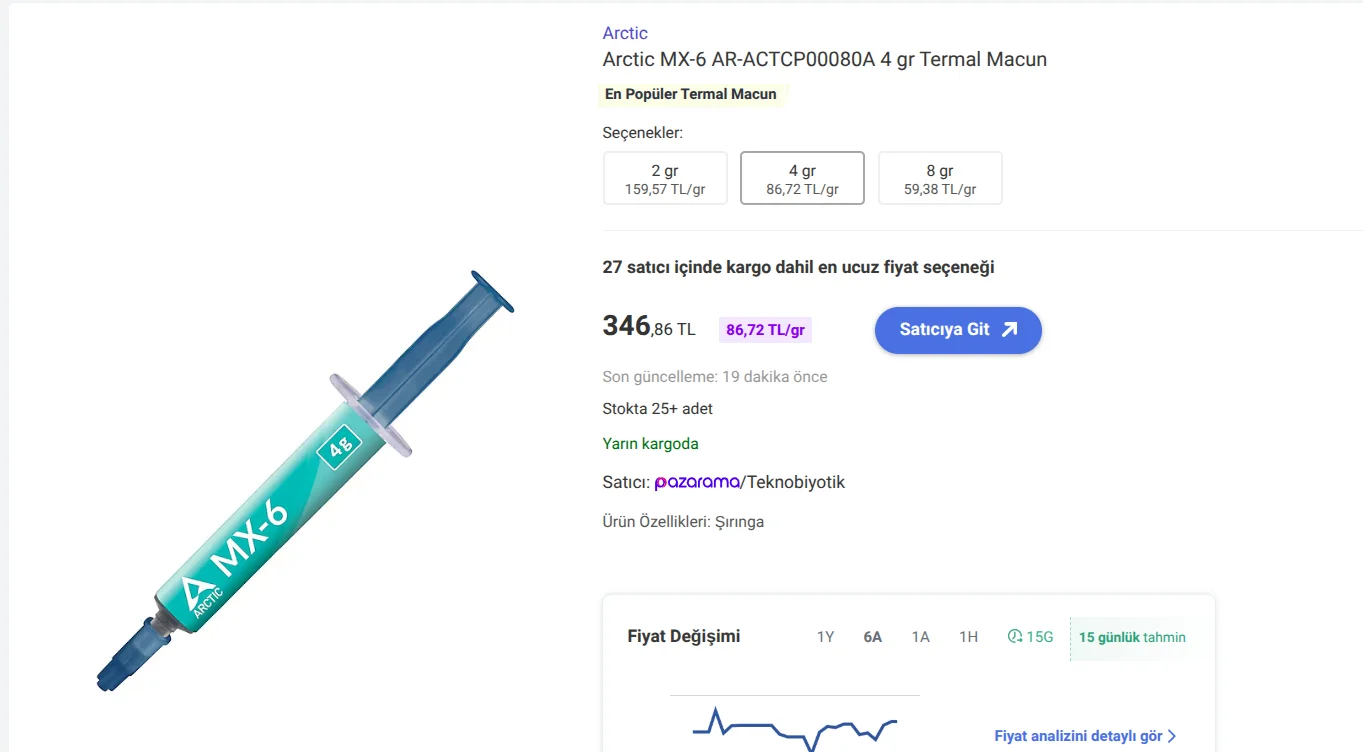Switch price chart to 6A range
Viewport: 1363px width, 752px height.
tap(873, 637)
